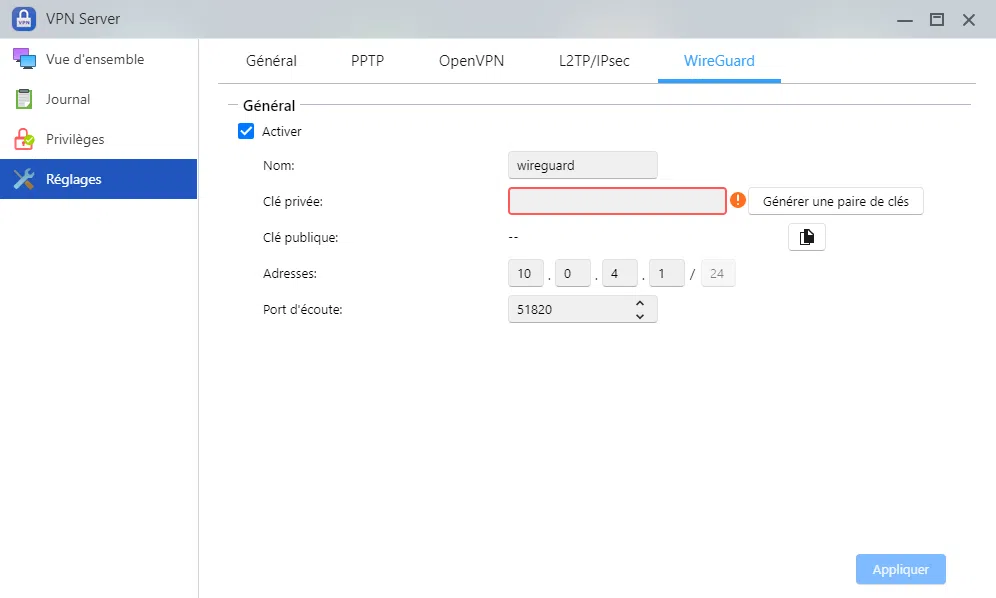Edit the third address octet 4
The image size is (996, 598).
tap(620, 273)
